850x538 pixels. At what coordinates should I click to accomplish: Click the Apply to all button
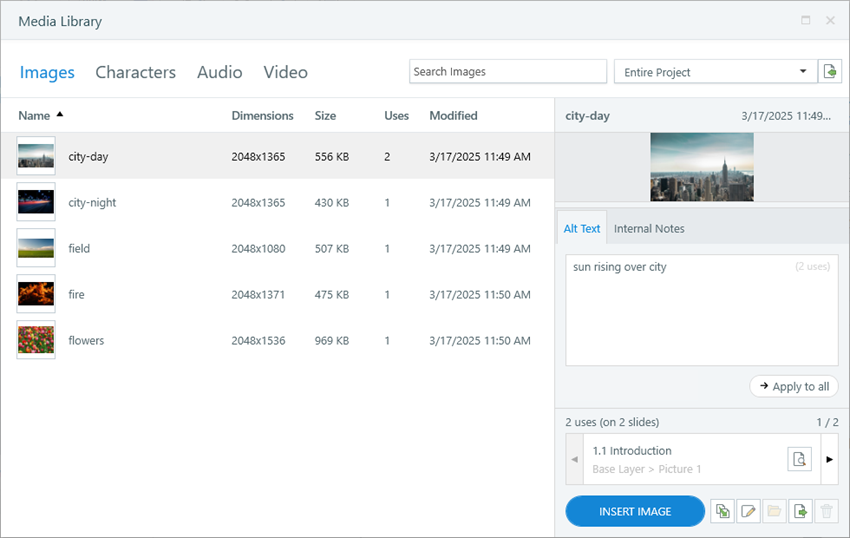point(794,387)
